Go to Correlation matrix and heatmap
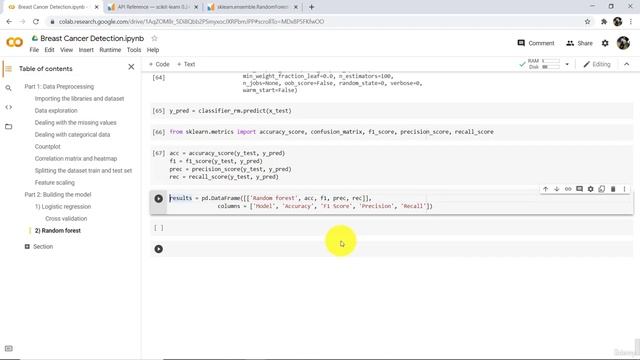 click(76, 158)
